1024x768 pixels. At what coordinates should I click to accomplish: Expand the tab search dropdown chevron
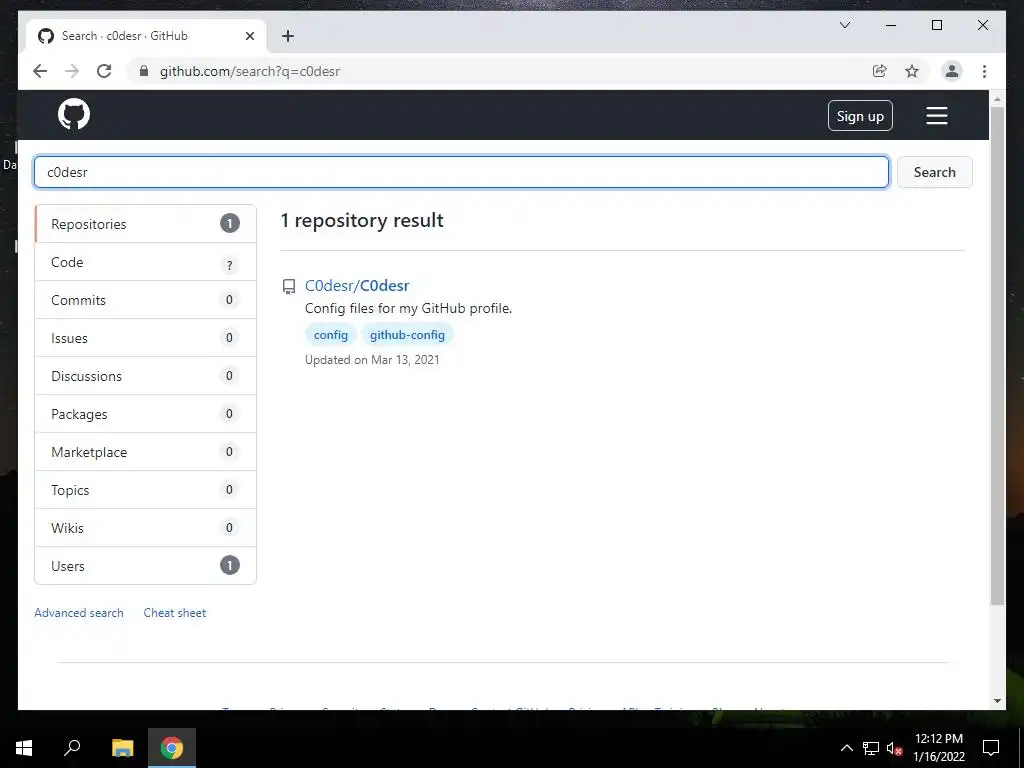coord(844,25)
